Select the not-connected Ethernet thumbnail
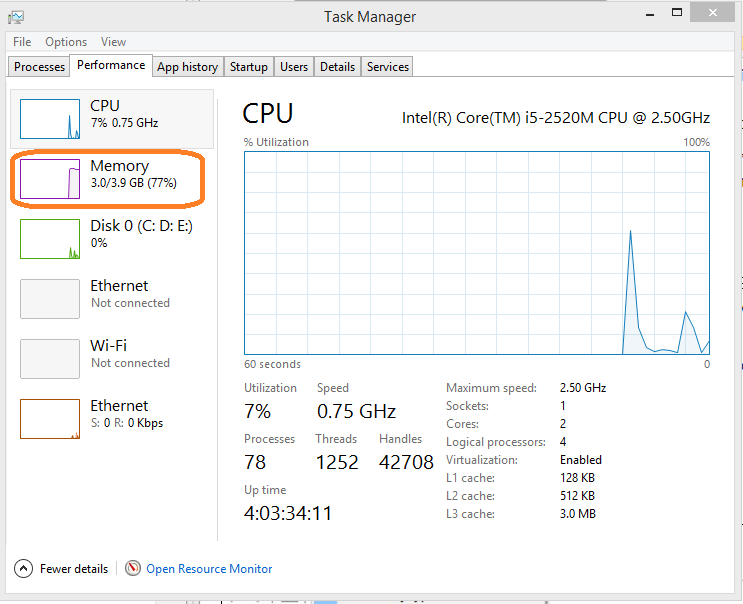 pos(50,299)
